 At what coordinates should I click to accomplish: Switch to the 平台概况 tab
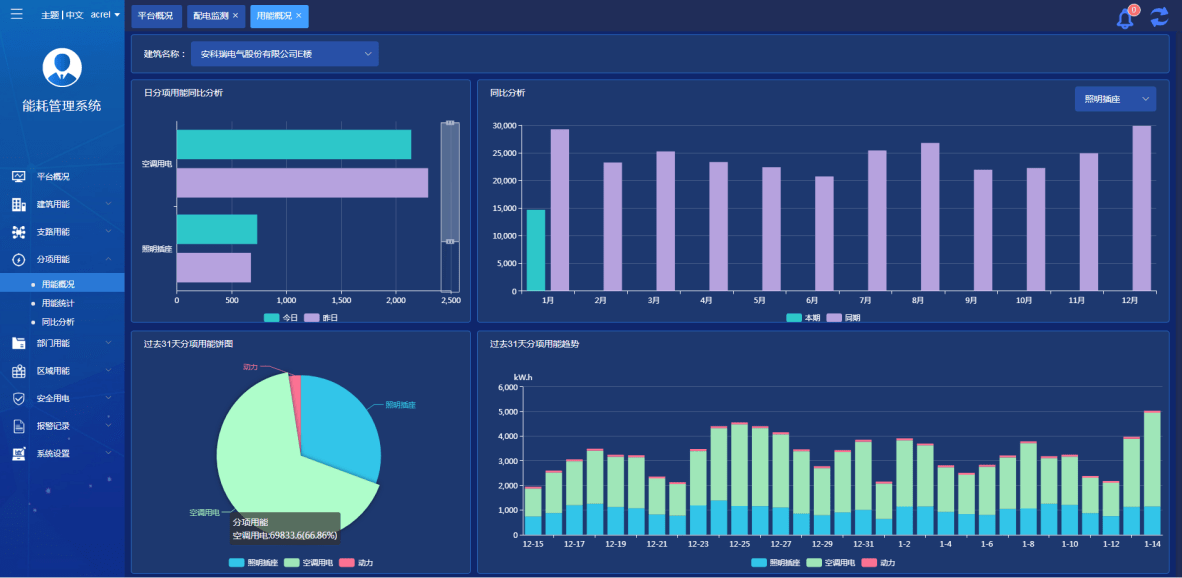point(155,16)
